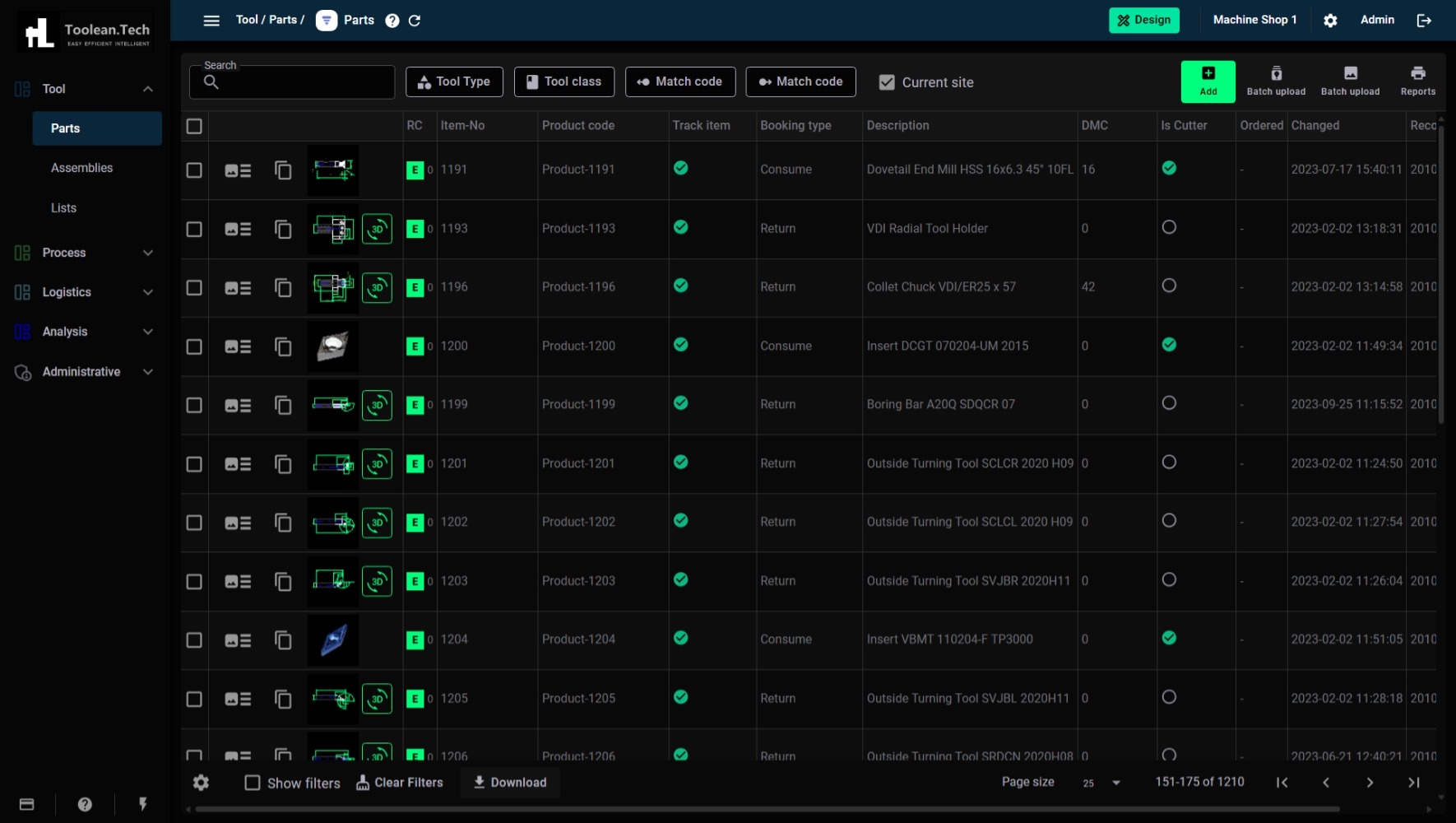Viewport: 1456px width, 823px height.
Task: Open the 3D view for item 1193
Action: coord(377,229)
